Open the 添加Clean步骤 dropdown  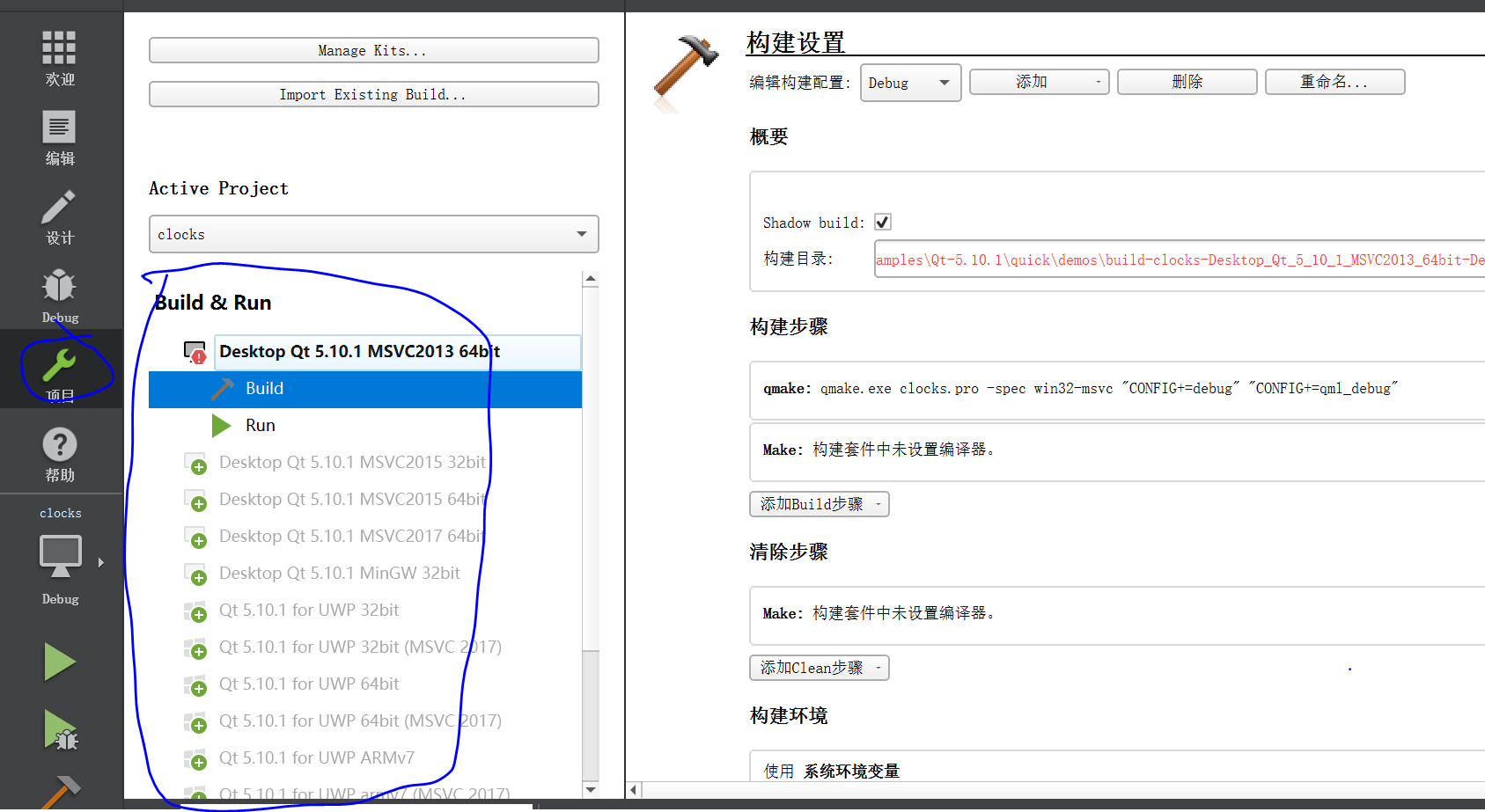(820, 668)
